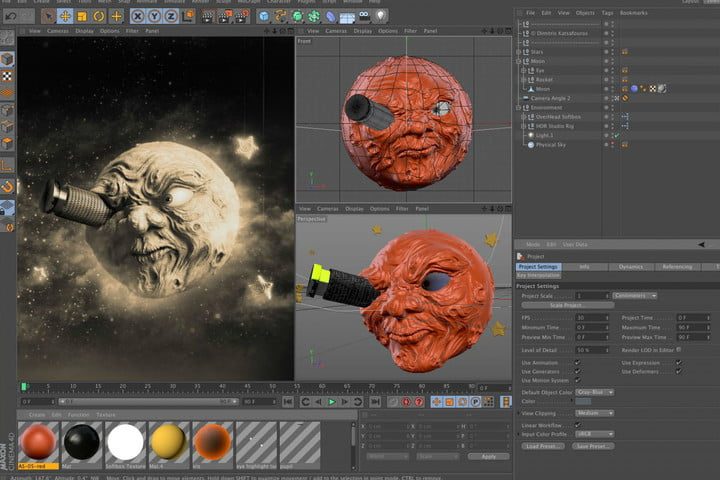This screenshot has width=720, height=480.
Task: Activate the Rotate tool in the toolbar
Action: tap(99, 17)
